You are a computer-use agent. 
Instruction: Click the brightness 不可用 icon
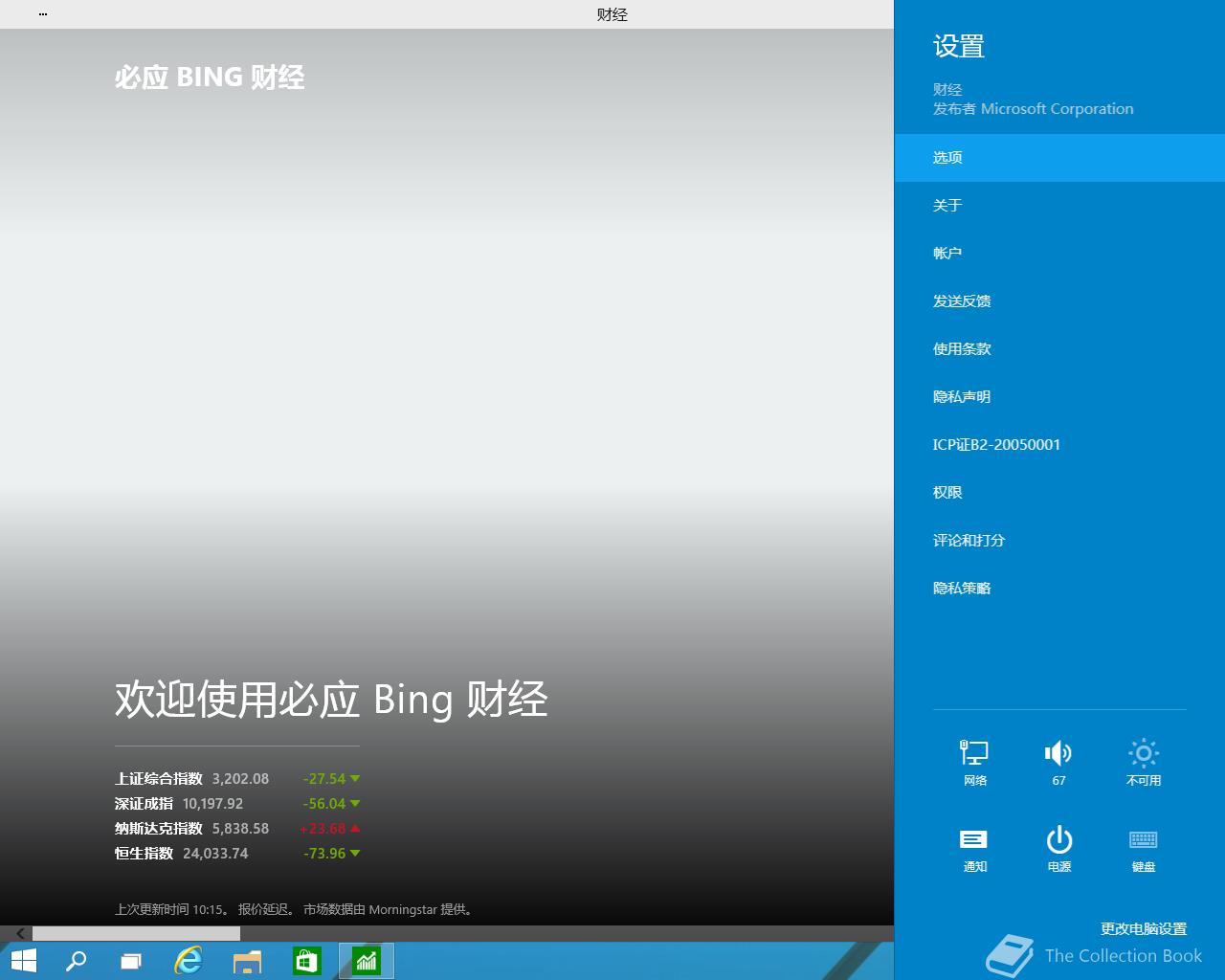pos(1144,763)
